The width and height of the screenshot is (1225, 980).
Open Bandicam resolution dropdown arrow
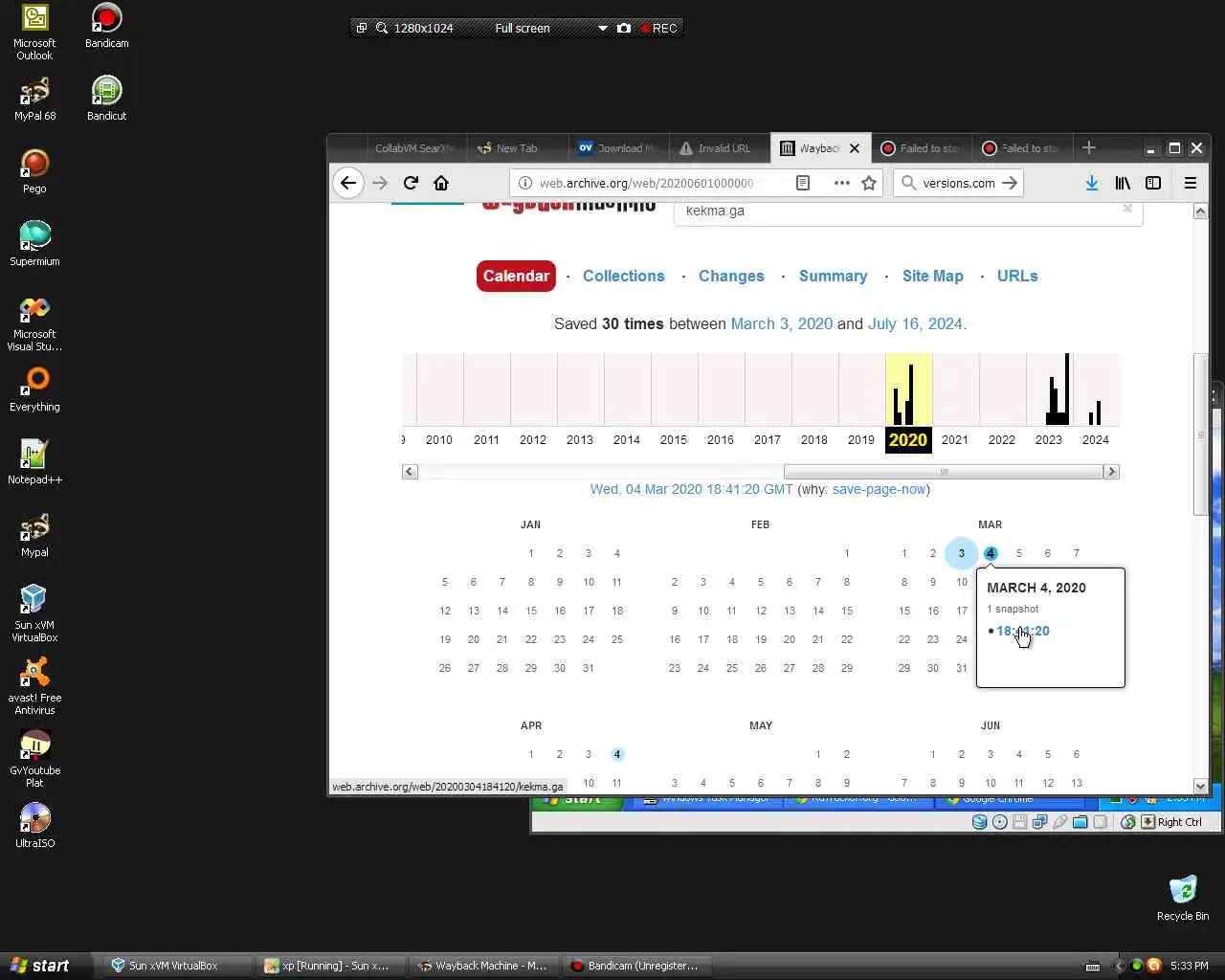pos(603,28)
